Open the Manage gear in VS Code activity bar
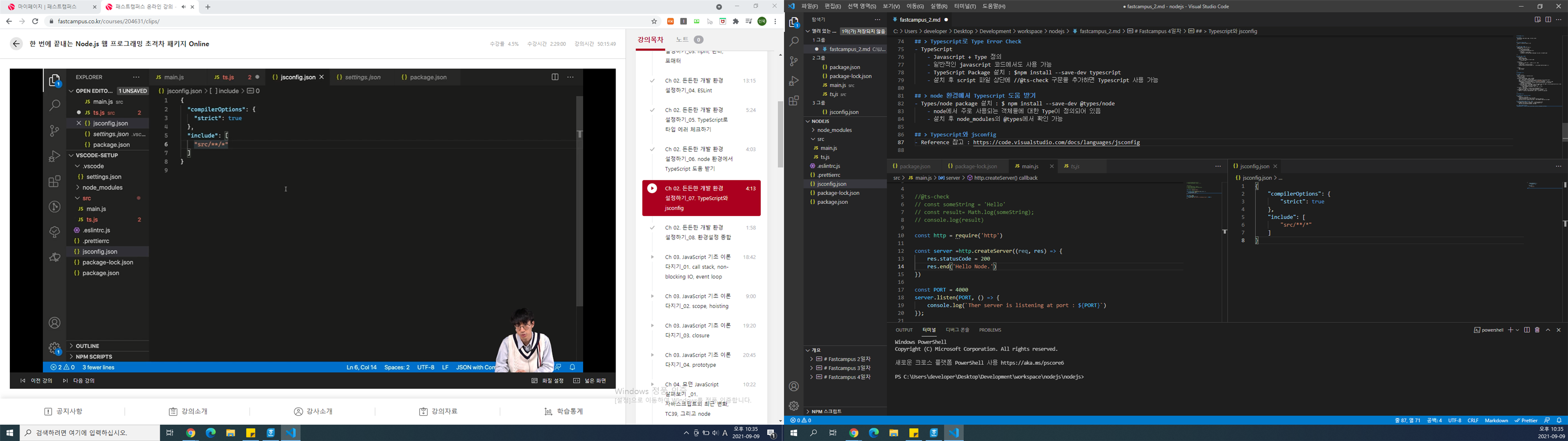This screenshot has height=441, width=1568. [794, 406]
